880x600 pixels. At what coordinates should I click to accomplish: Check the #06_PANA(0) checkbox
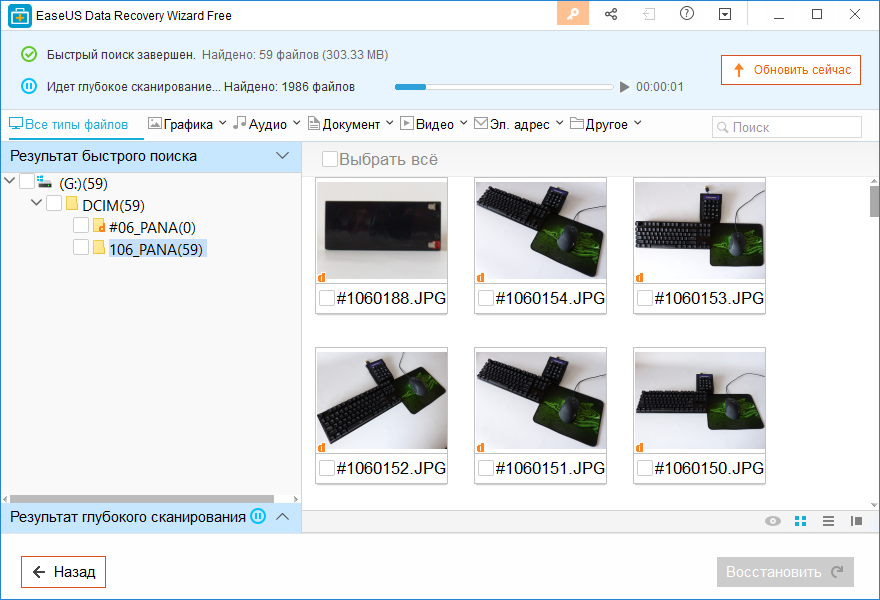pyautogui.click(x=81, y=225)
